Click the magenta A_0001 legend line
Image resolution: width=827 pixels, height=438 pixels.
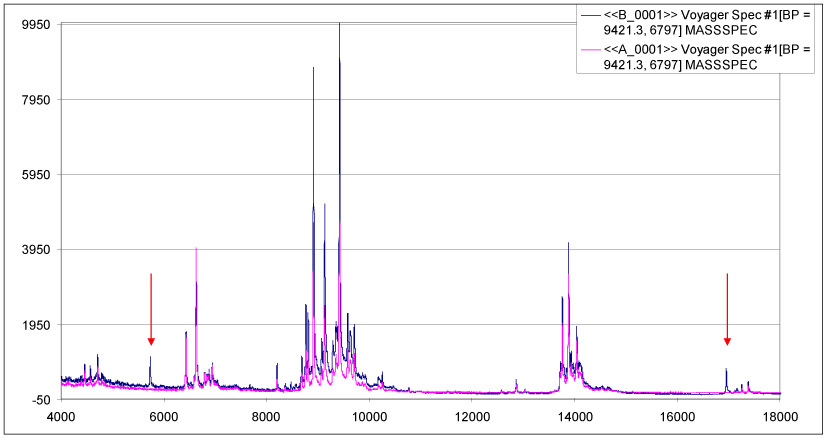591,50
